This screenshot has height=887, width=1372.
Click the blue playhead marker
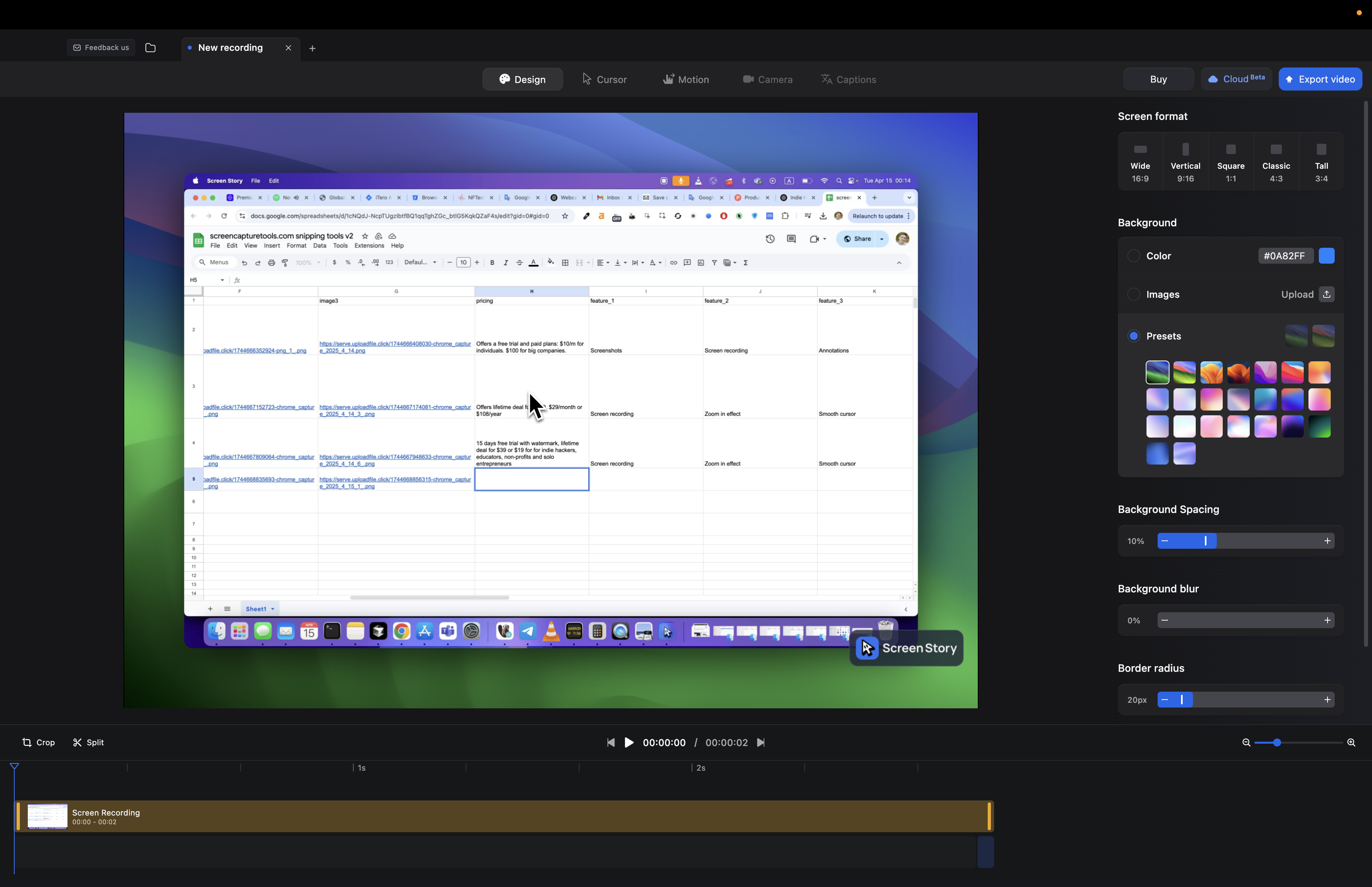[14, 767]
